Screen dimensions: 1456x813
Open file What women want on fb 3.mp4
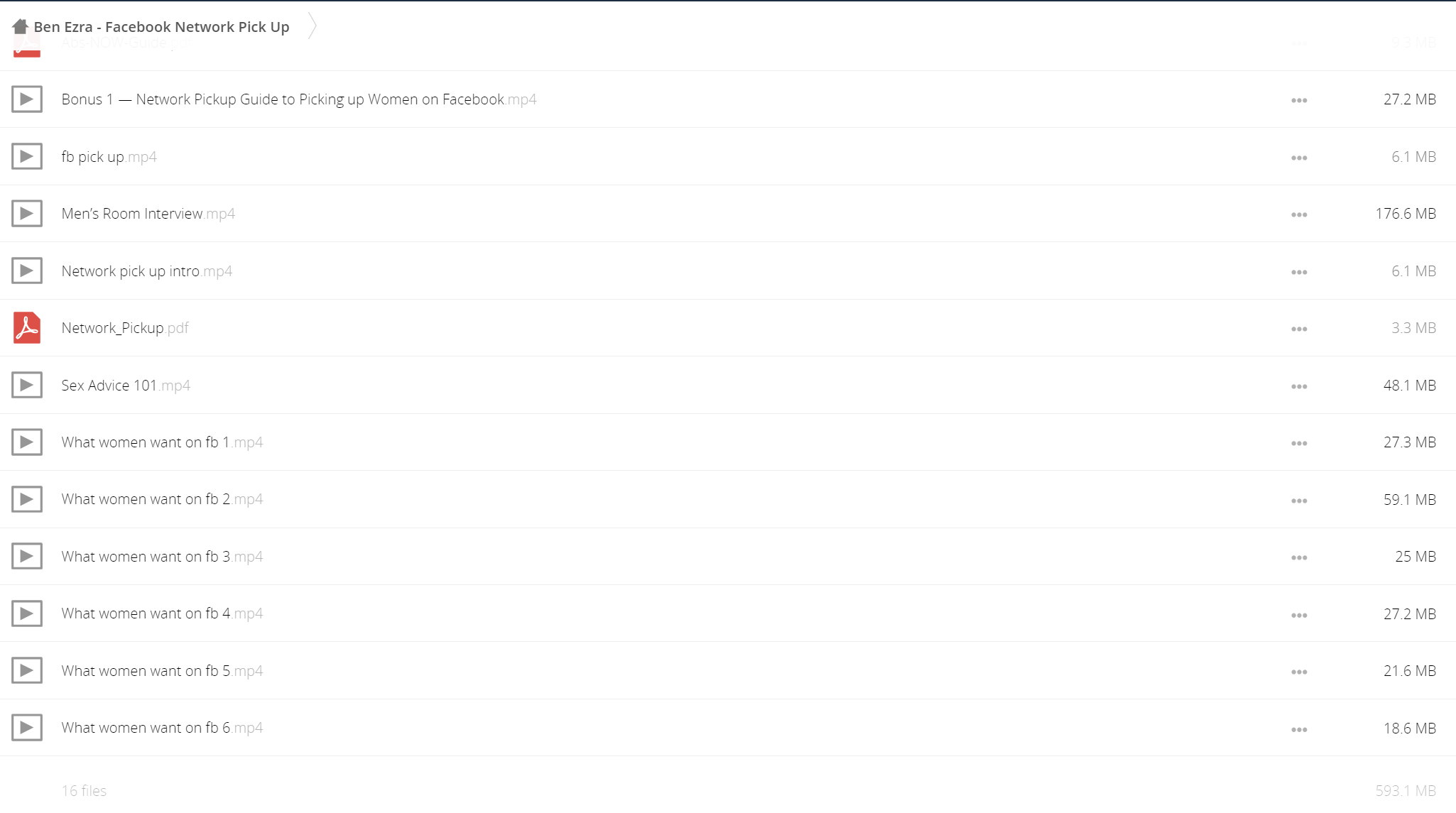pyautogui.click(x=162, y=557)
